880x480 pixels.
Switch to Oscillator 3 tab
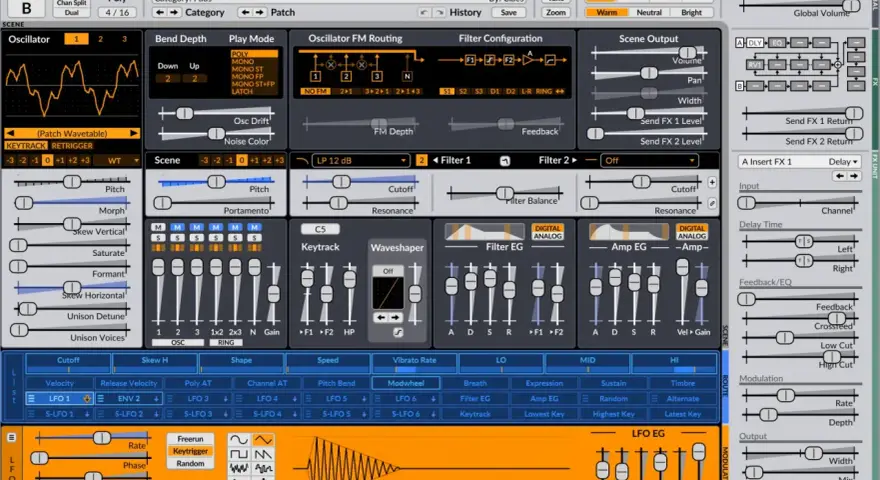(x=125, y=39)
